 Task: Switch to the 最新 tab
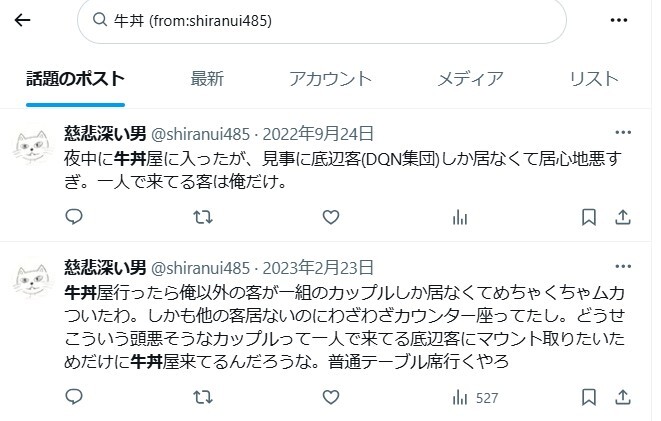[207, 79]
